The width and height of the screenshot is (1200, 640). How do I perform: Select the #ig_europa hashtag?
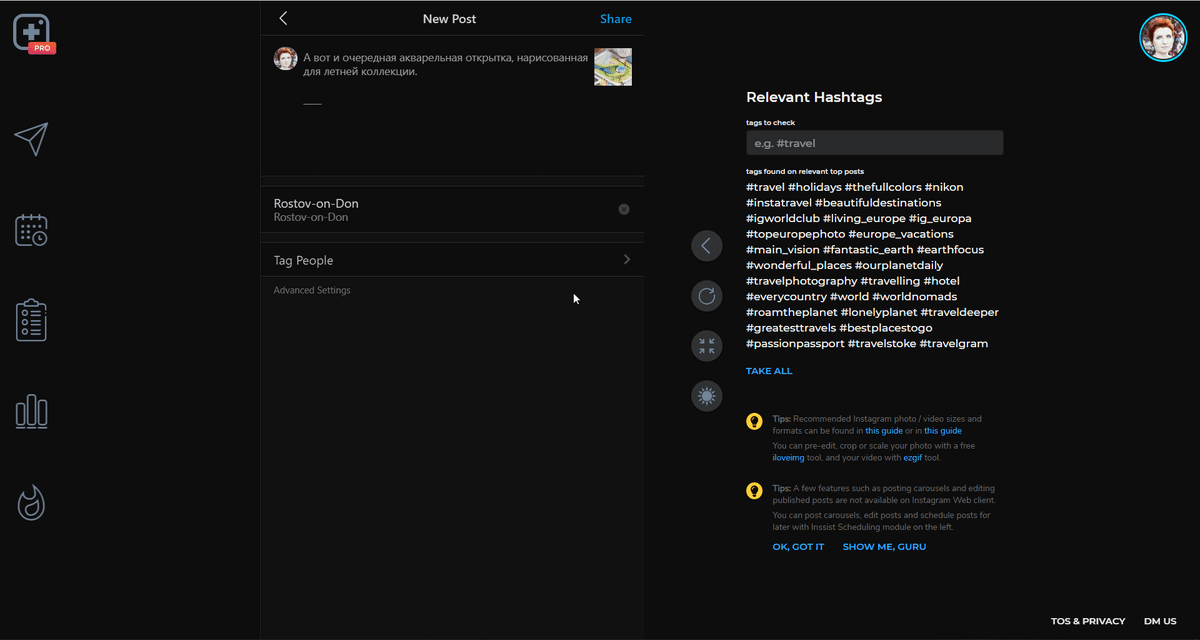940,218
